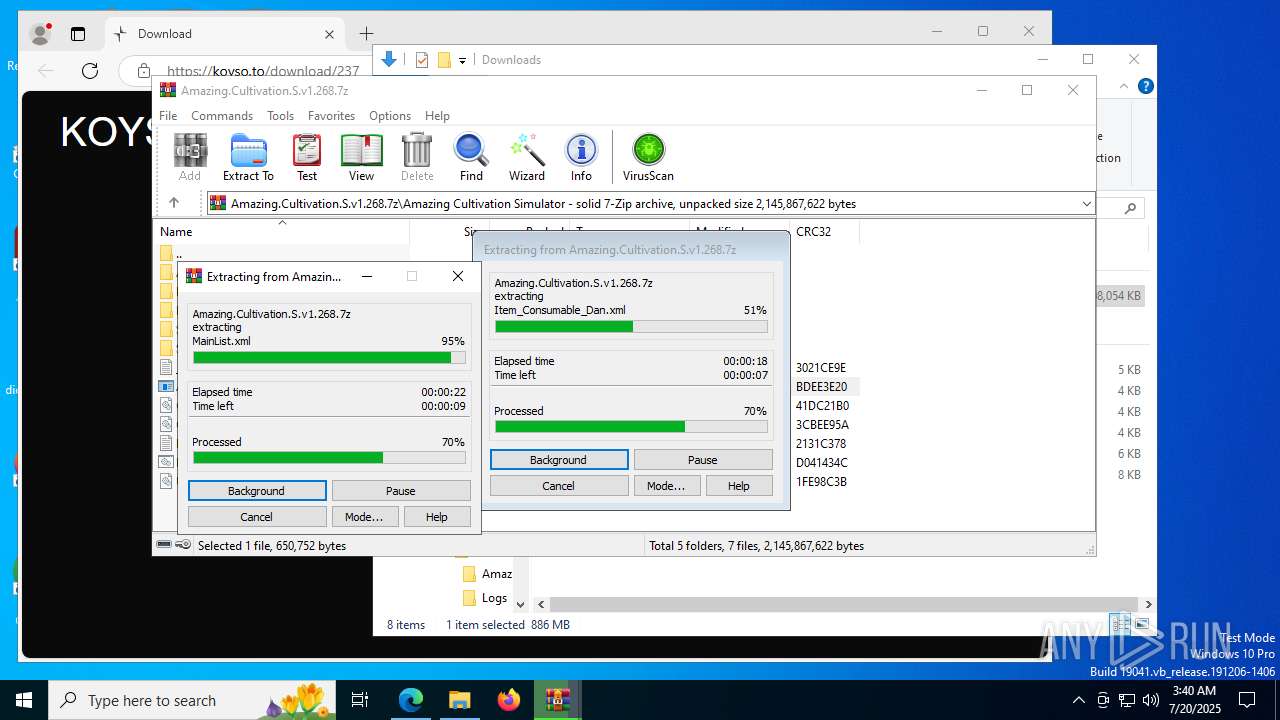Show hidden tray icons chevron
1280x720 pixels.
pyautogui.click(x=1078, y=700)
